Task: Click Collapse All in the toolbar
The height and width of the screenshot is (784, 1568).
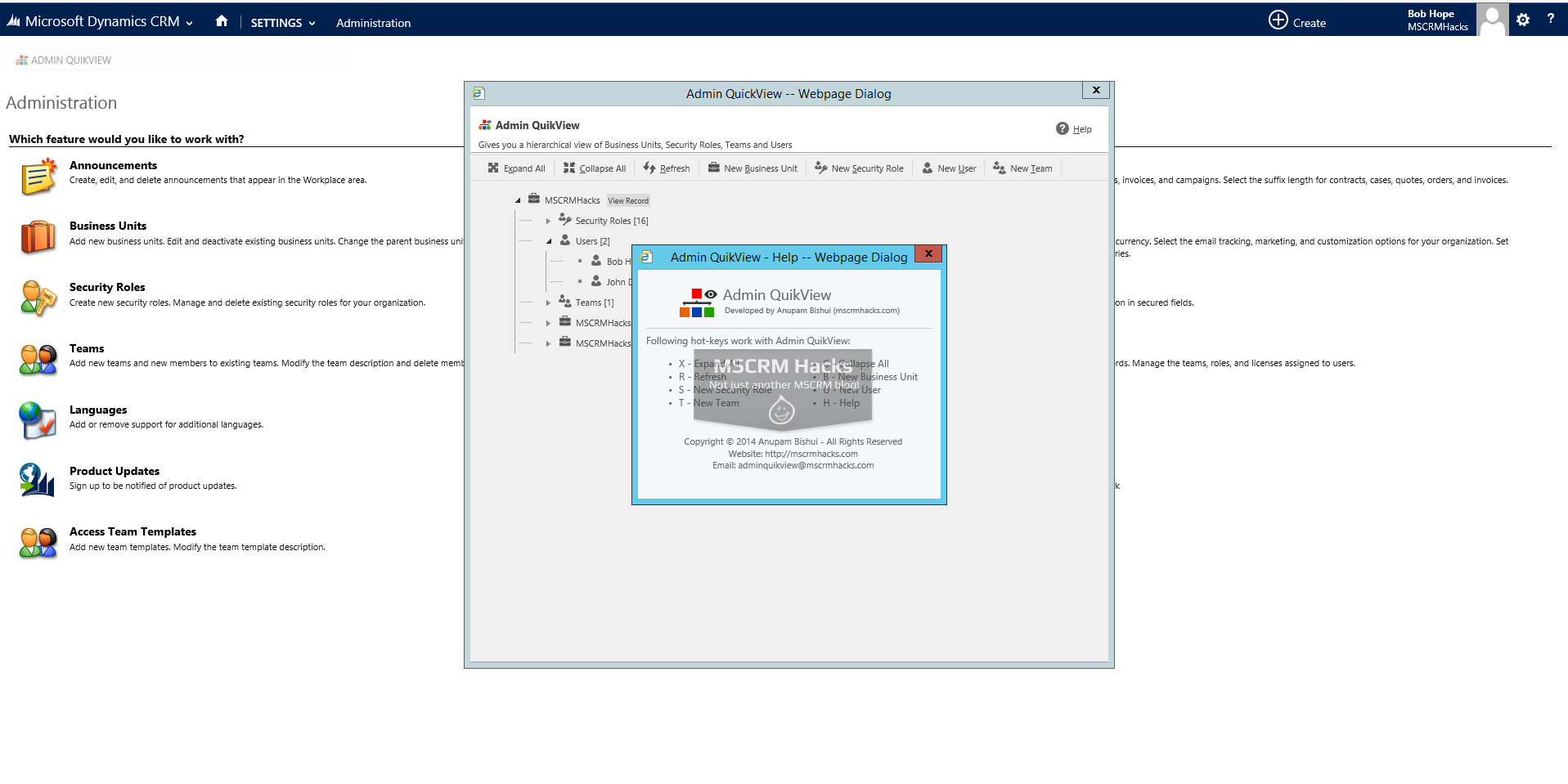Action: click(x=595, y=168)
